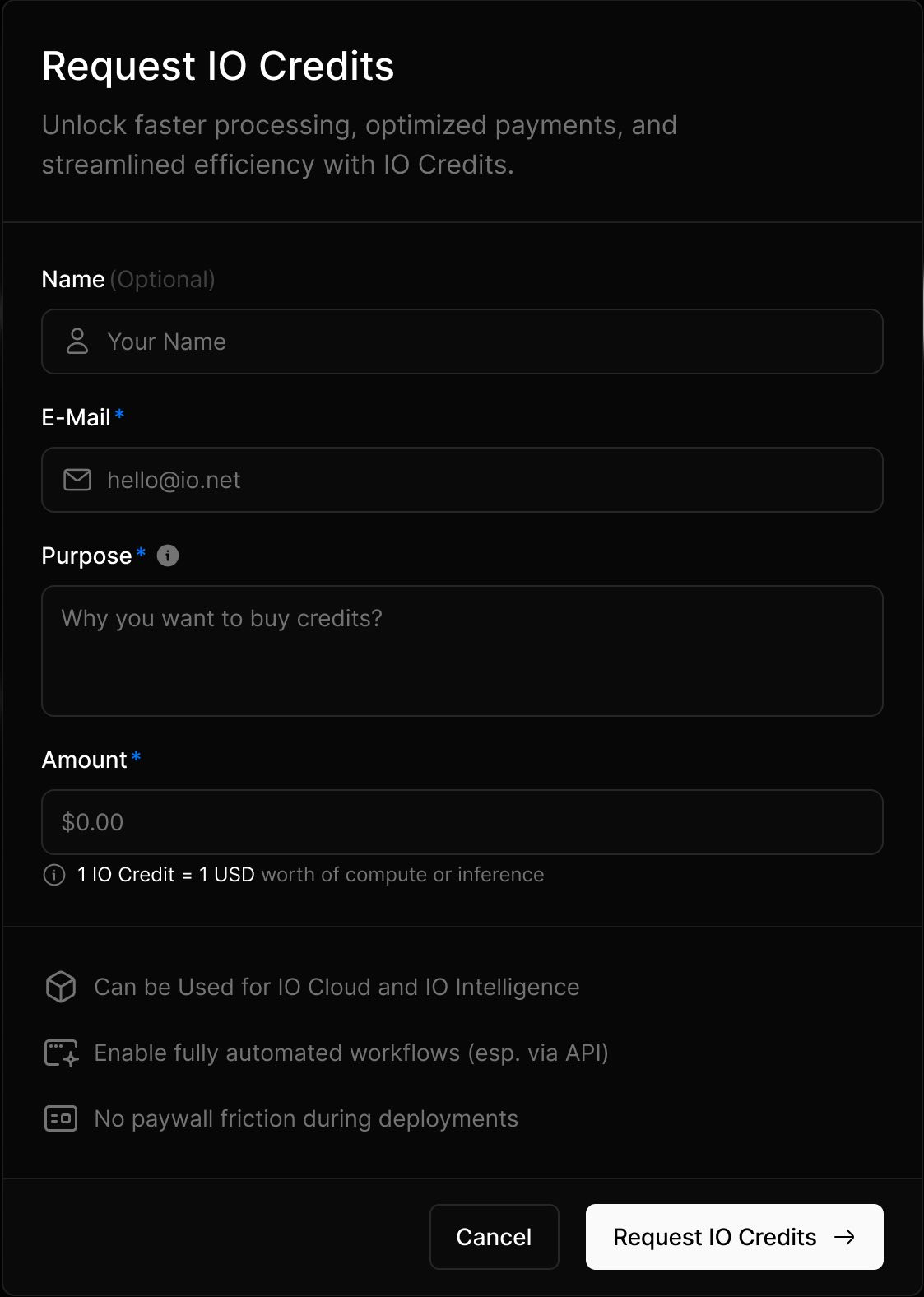Focus the Your Name input field
924x1297 pixels.
[x=462, y=342]
